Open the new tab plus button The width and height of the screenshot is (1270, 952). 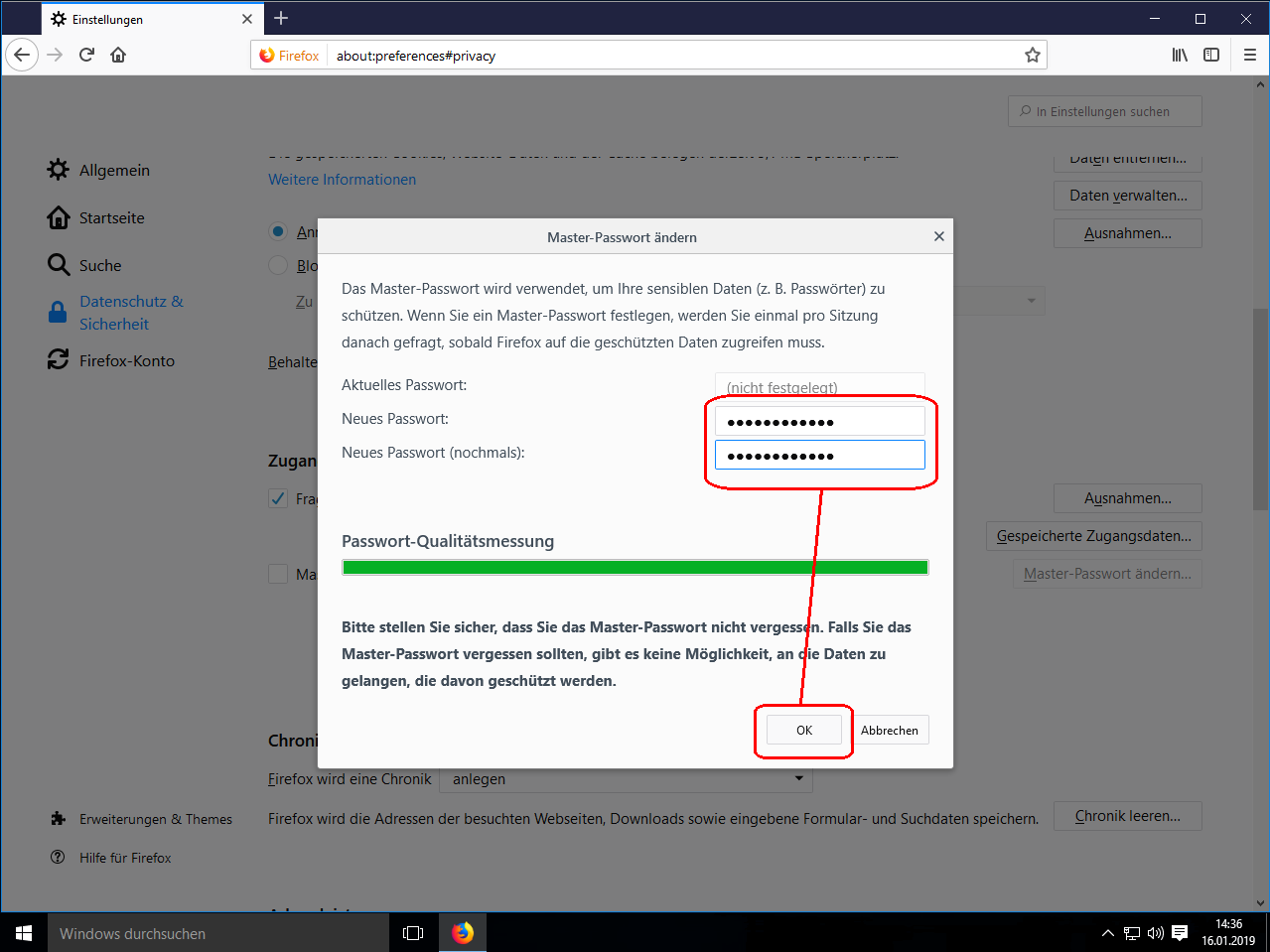(x=281, y=18)
